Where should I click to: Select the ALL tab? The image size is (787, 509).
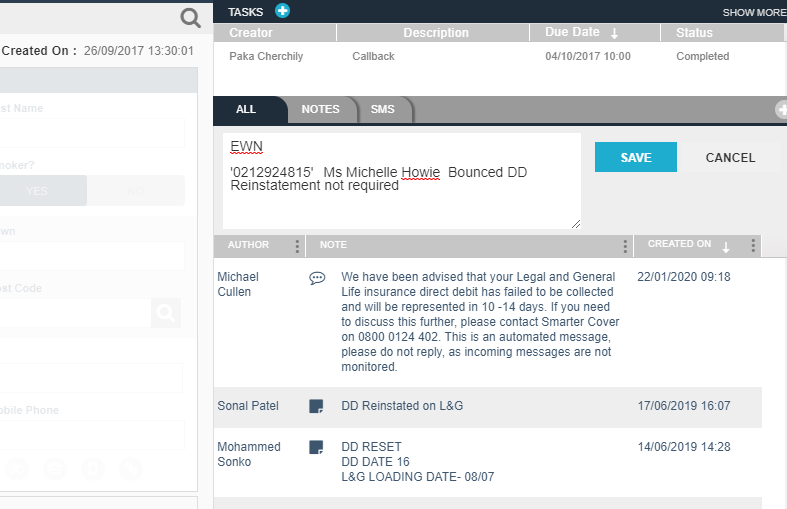point(246,110)
